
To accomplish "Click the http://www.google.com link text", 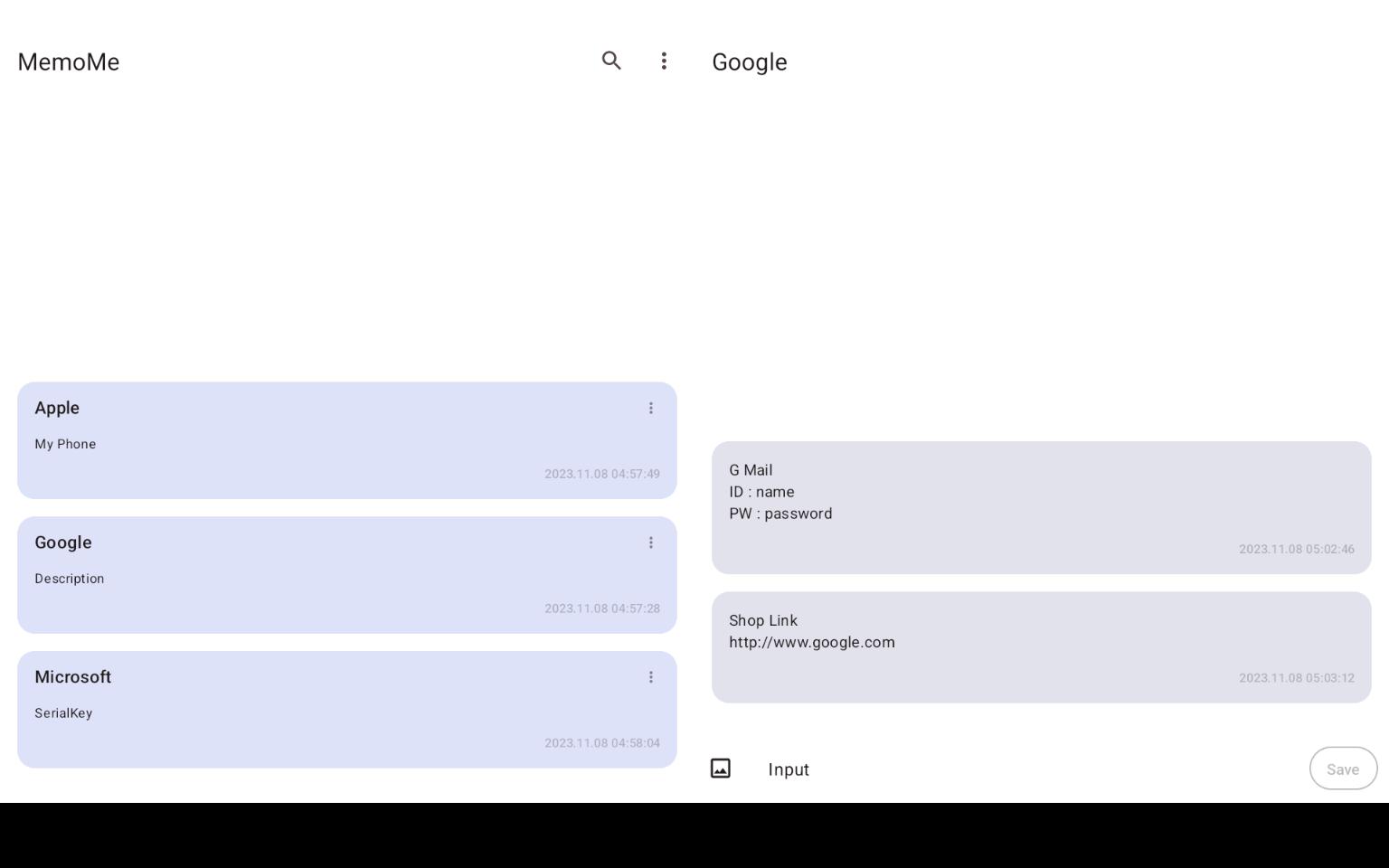I will (x=812, y=642).
